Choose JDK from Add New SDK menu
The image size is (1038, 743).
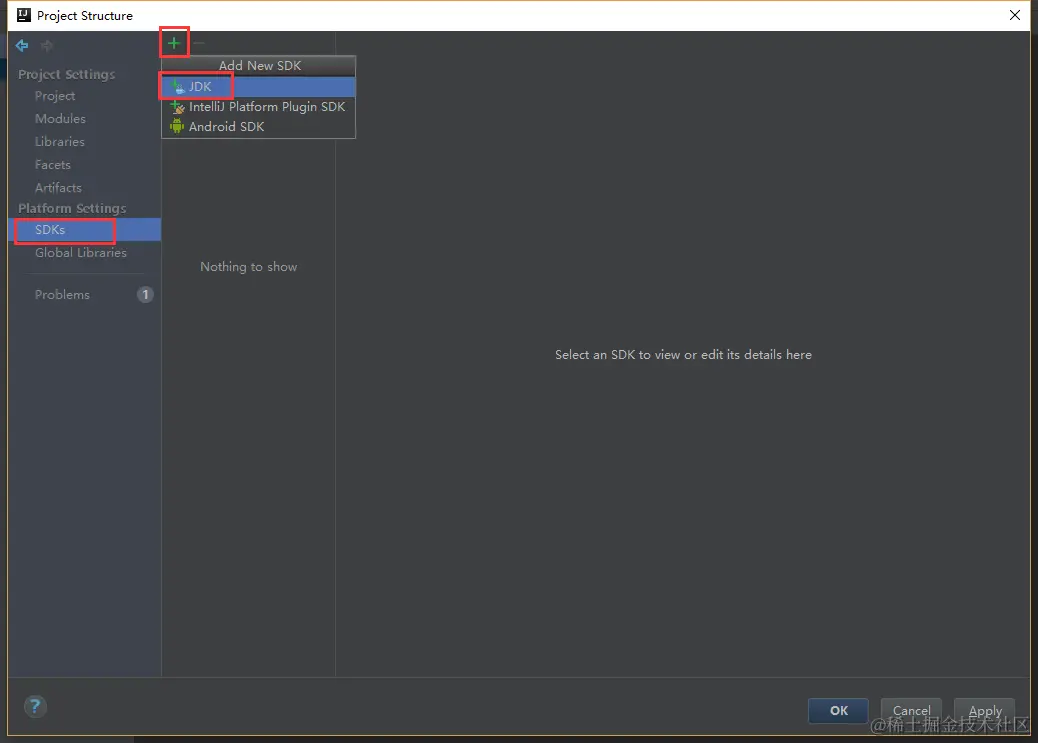tap(259, 86)
